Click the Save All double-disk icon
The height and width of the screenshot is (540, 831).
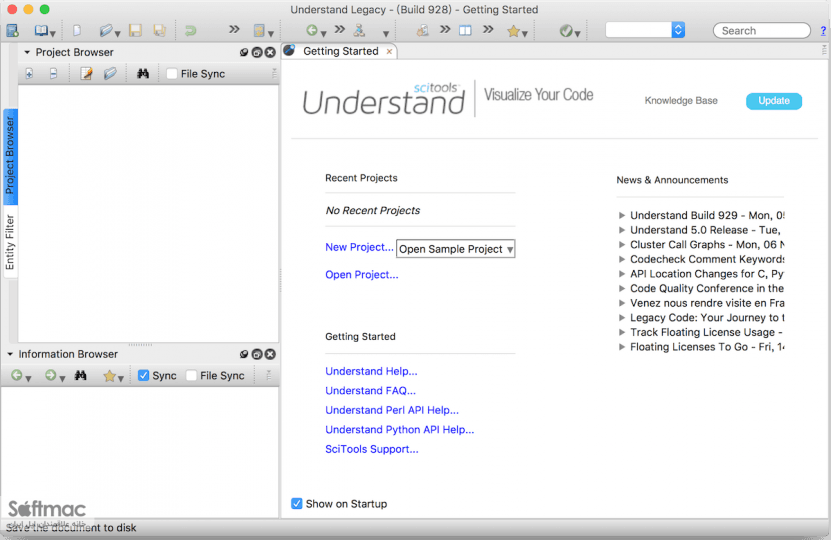[x=160, y=31]
